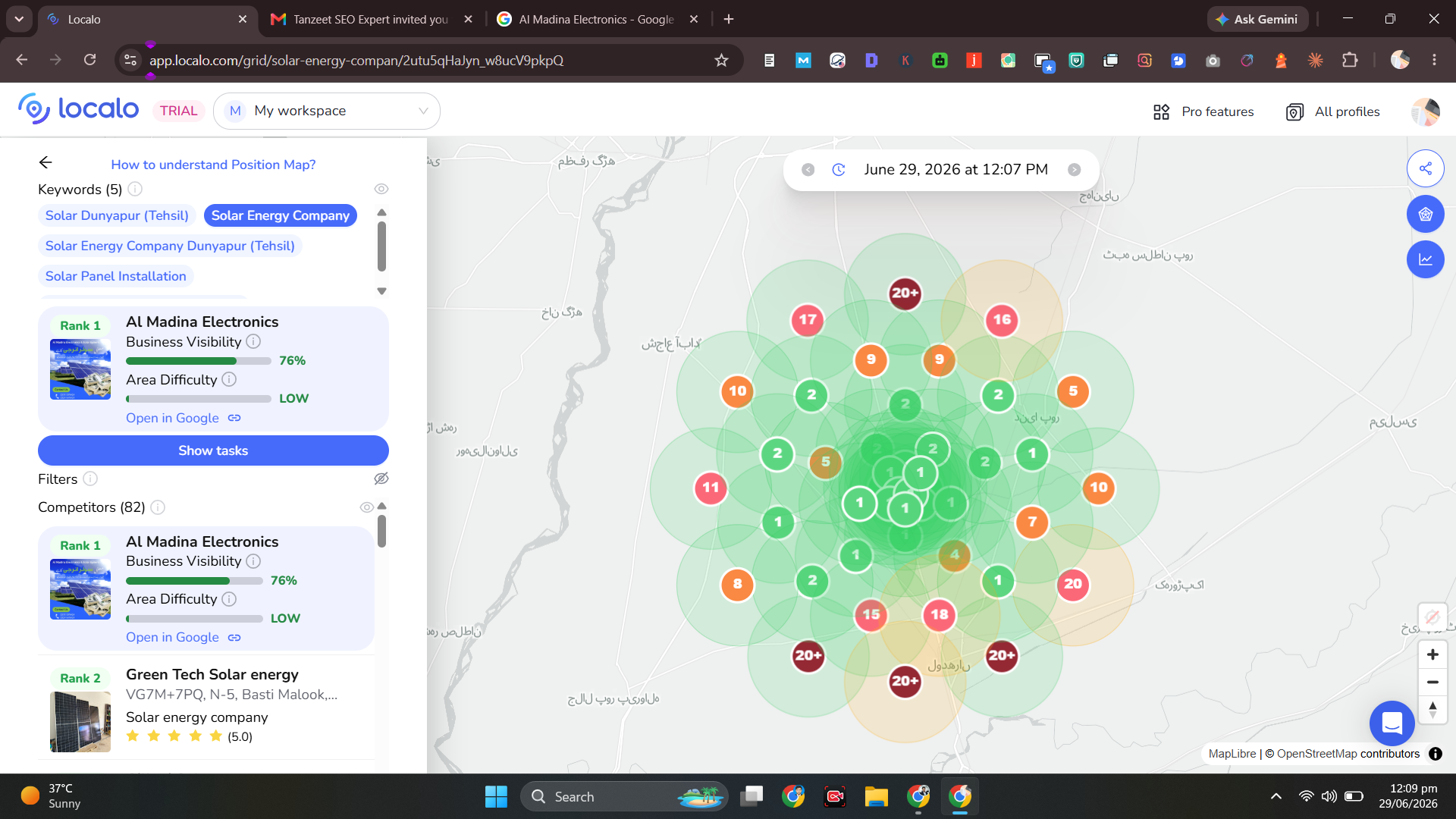Open the browser extensions puzzle icon
The image size is (1456, 819).
(x=1350, y=60)
